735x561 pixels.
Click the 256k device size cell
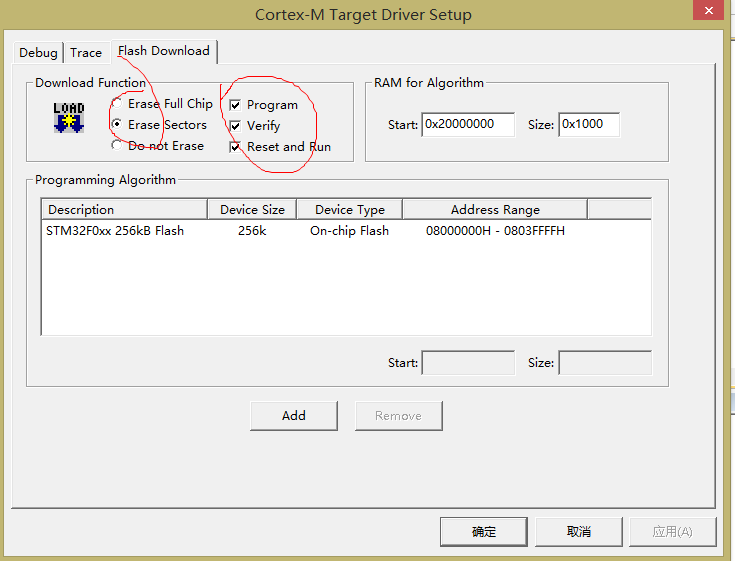pos(252,231)
